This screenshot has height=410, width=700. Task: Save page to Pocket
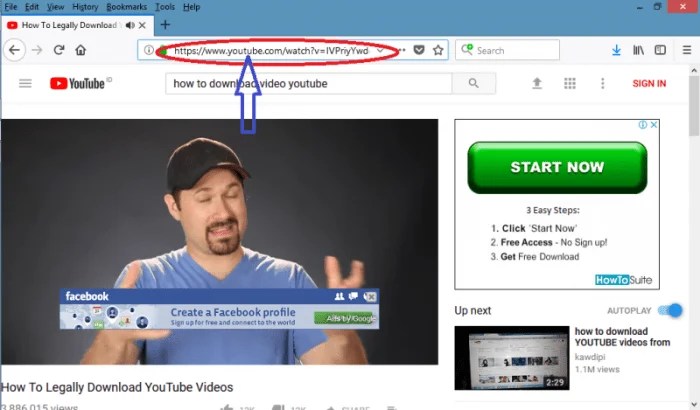[x=419, y=50]
